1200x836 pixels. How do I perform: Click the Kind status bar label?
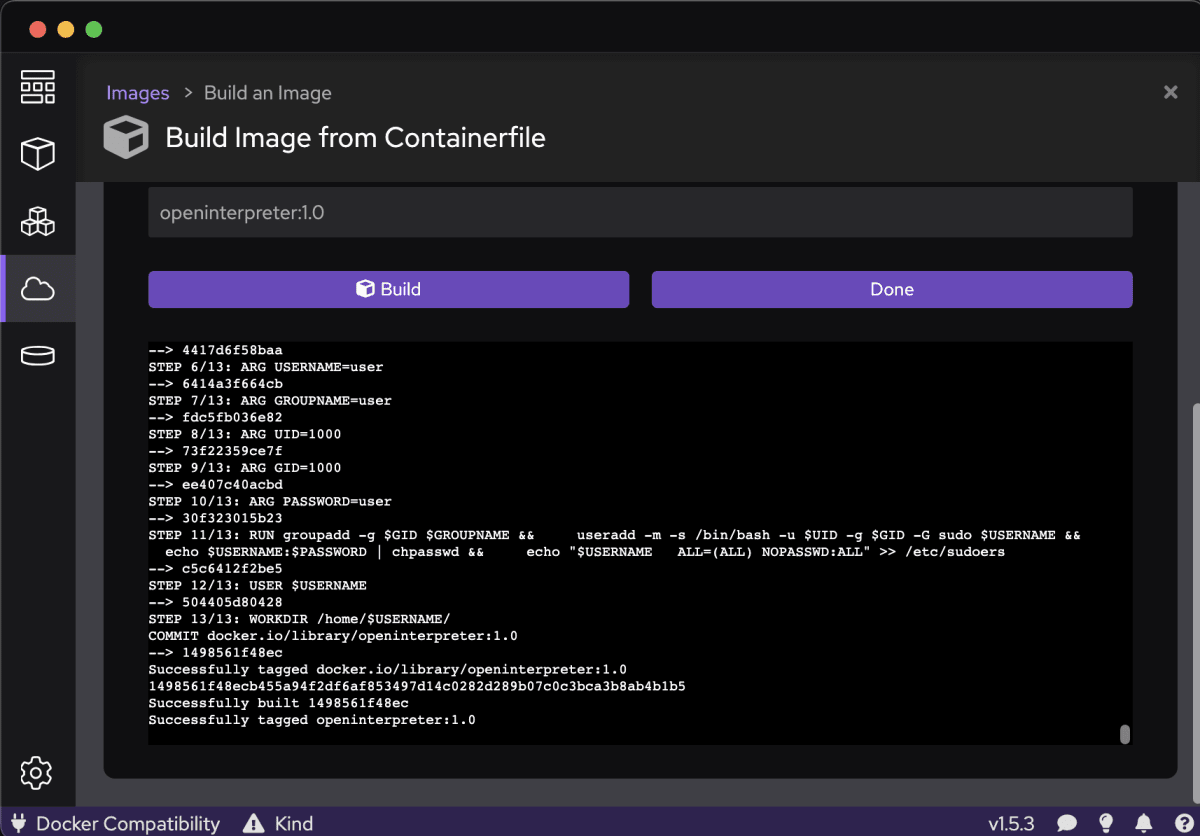coord(294,824)
